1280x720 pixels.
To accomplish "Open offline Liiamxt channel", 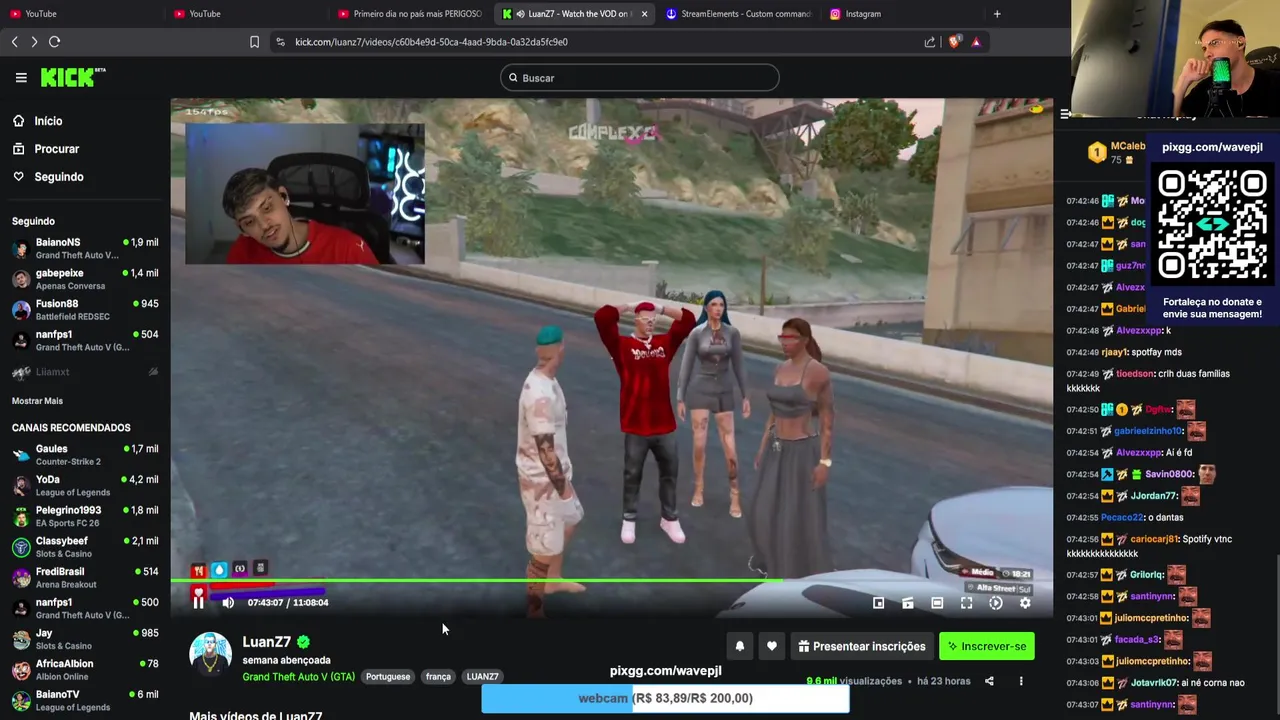I will point(85,372).
